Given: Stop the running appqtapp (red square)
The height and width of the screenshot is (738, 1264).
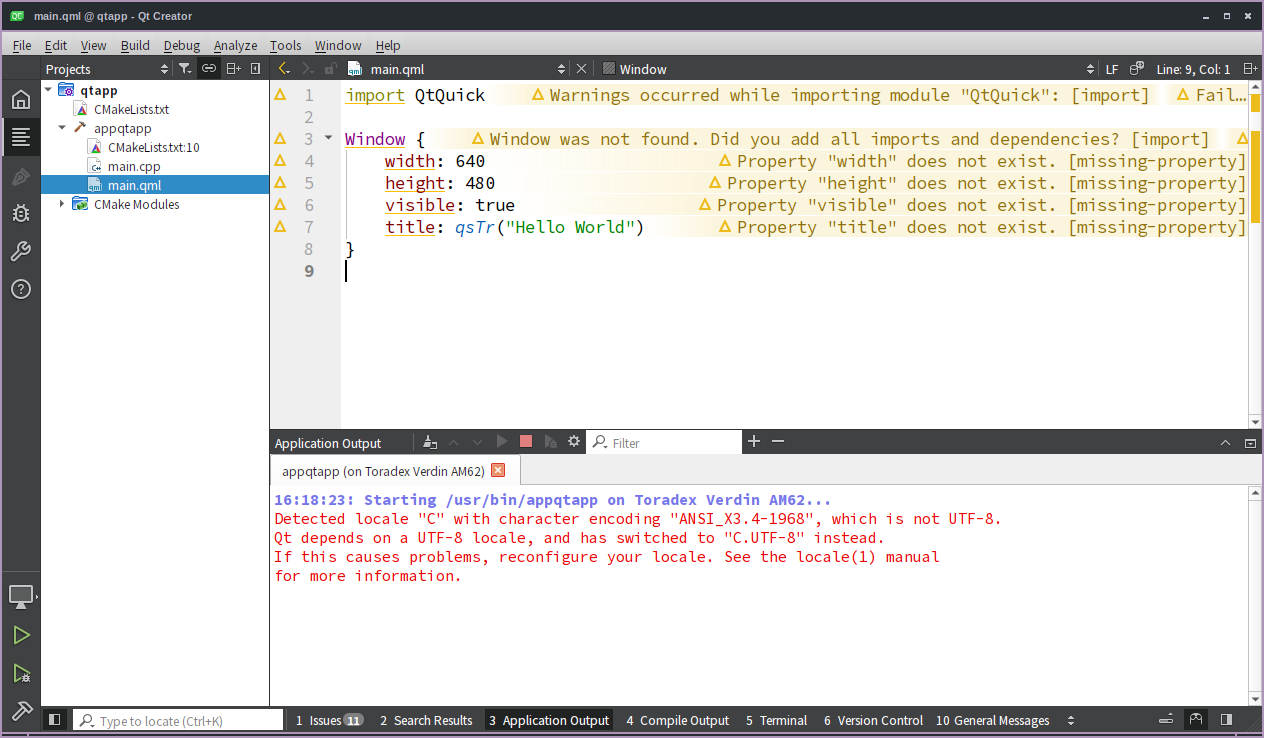Looking at the screenshot, I should (x=525, y=441).
